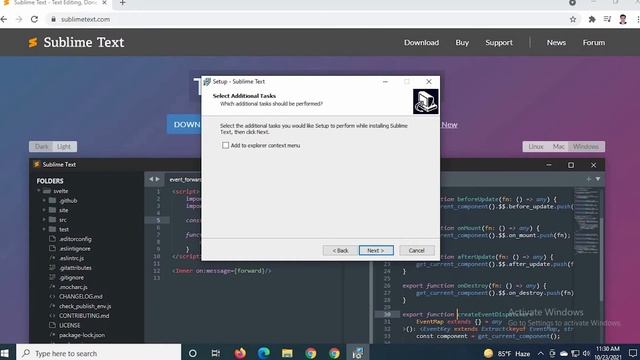Go to the News page

[556, 42]
